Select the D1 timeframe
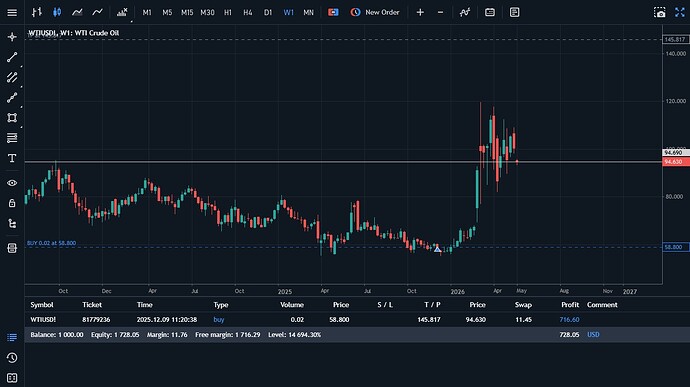 pos(268,12)
